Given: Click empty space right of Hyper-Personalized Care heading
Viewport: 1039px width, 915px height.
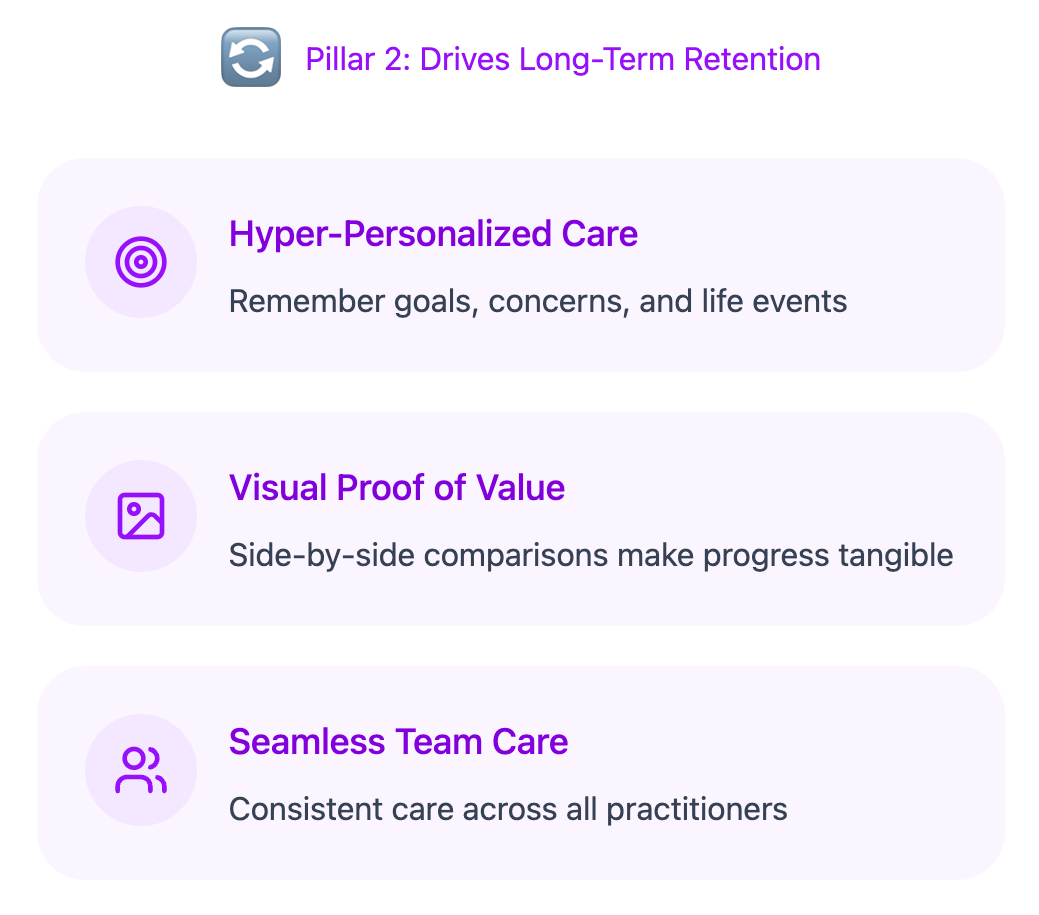Looking at the screenshot, I should click(820, 234).
